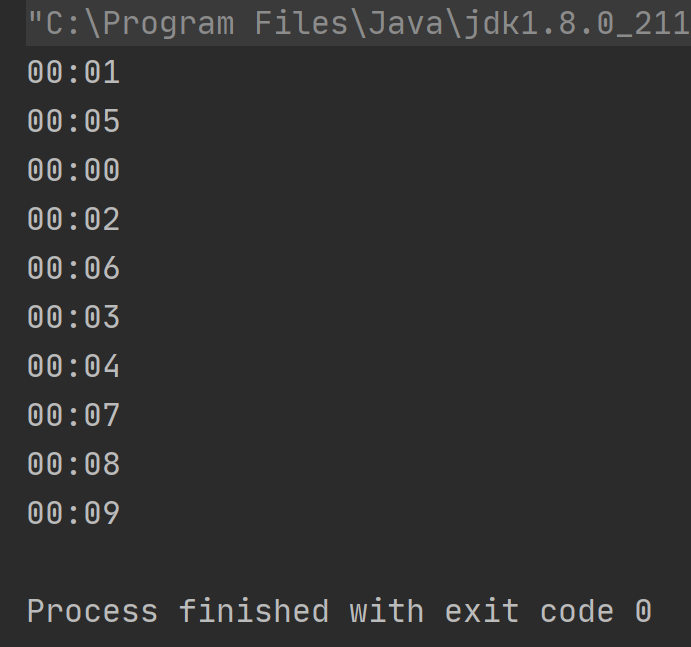Click the word 'finished' in exit message

coord(253,611)
